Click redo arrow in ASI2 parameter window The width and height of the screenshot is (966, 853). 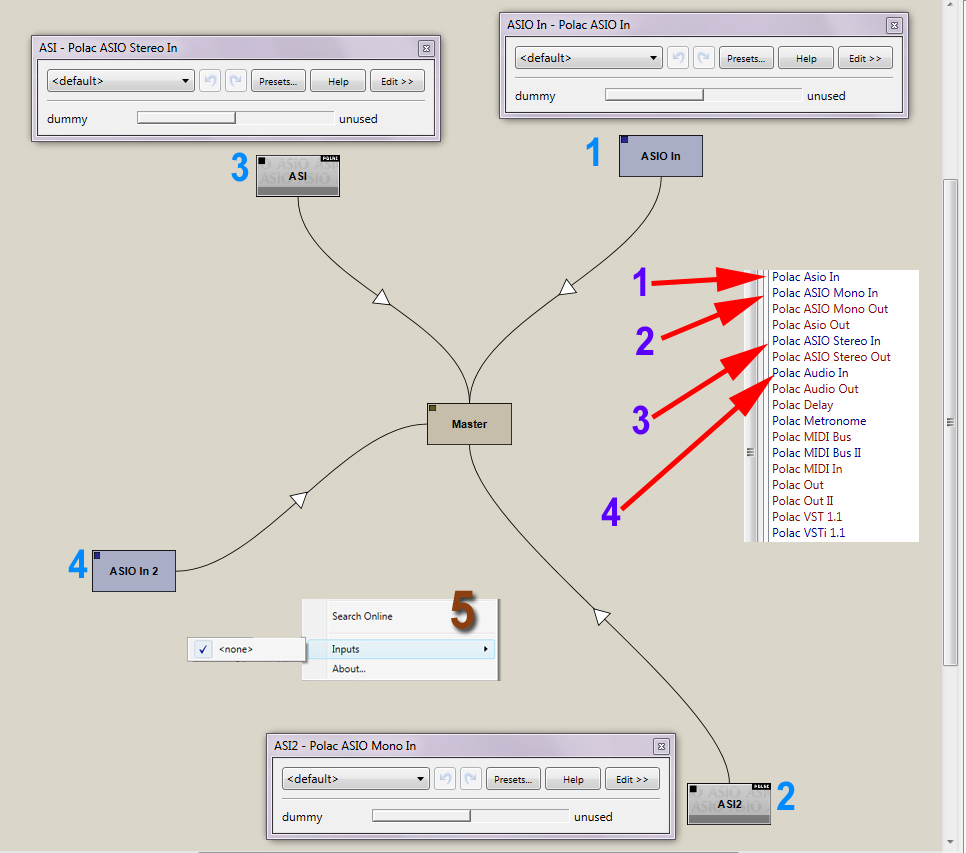(x=471, y=779)
